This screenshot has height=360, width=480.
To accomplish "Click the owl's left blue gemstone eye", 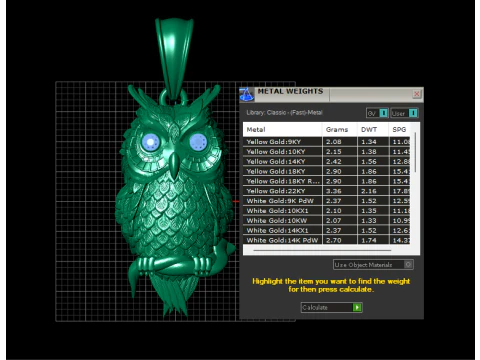I will point(151,142).
